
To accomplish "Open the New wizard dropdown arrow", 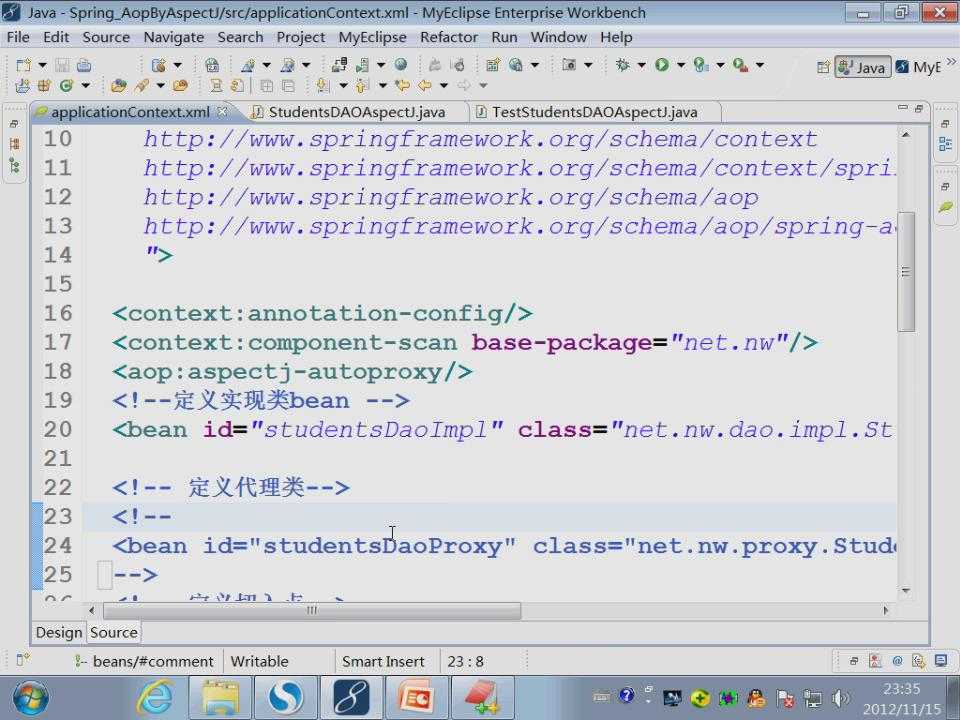I will click(42, 65).
